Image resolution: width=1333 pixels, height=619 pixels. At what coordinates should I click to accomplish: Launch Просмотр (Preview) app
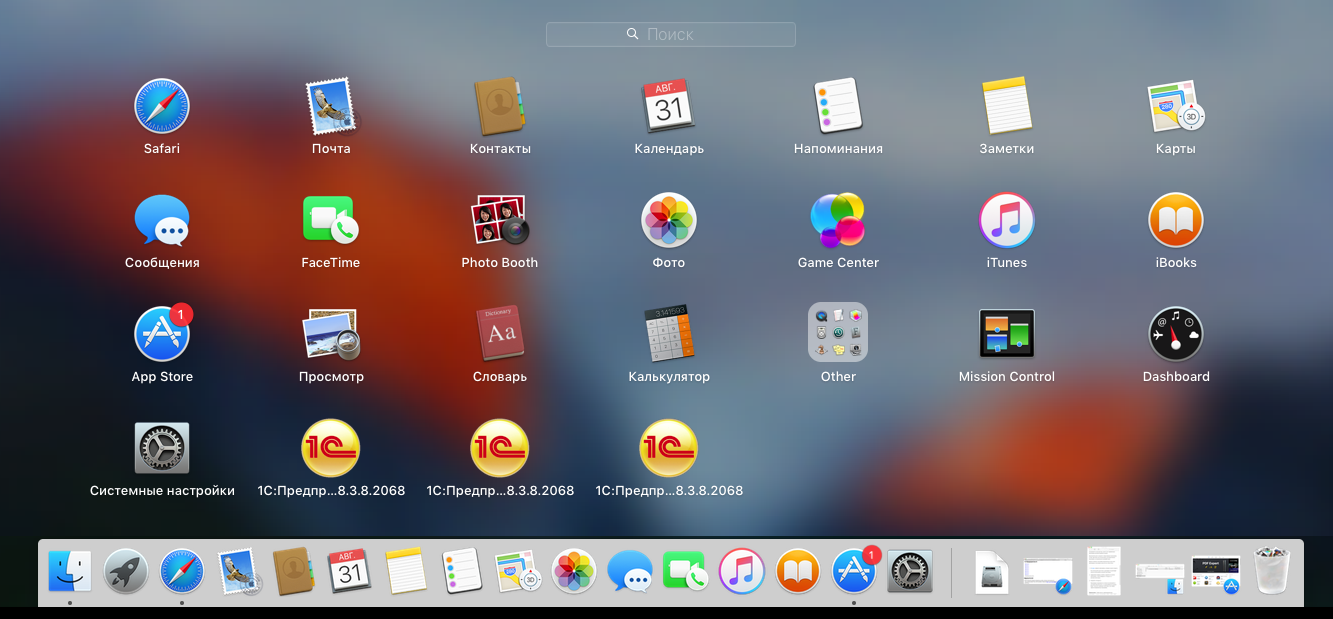click(331, 334)
